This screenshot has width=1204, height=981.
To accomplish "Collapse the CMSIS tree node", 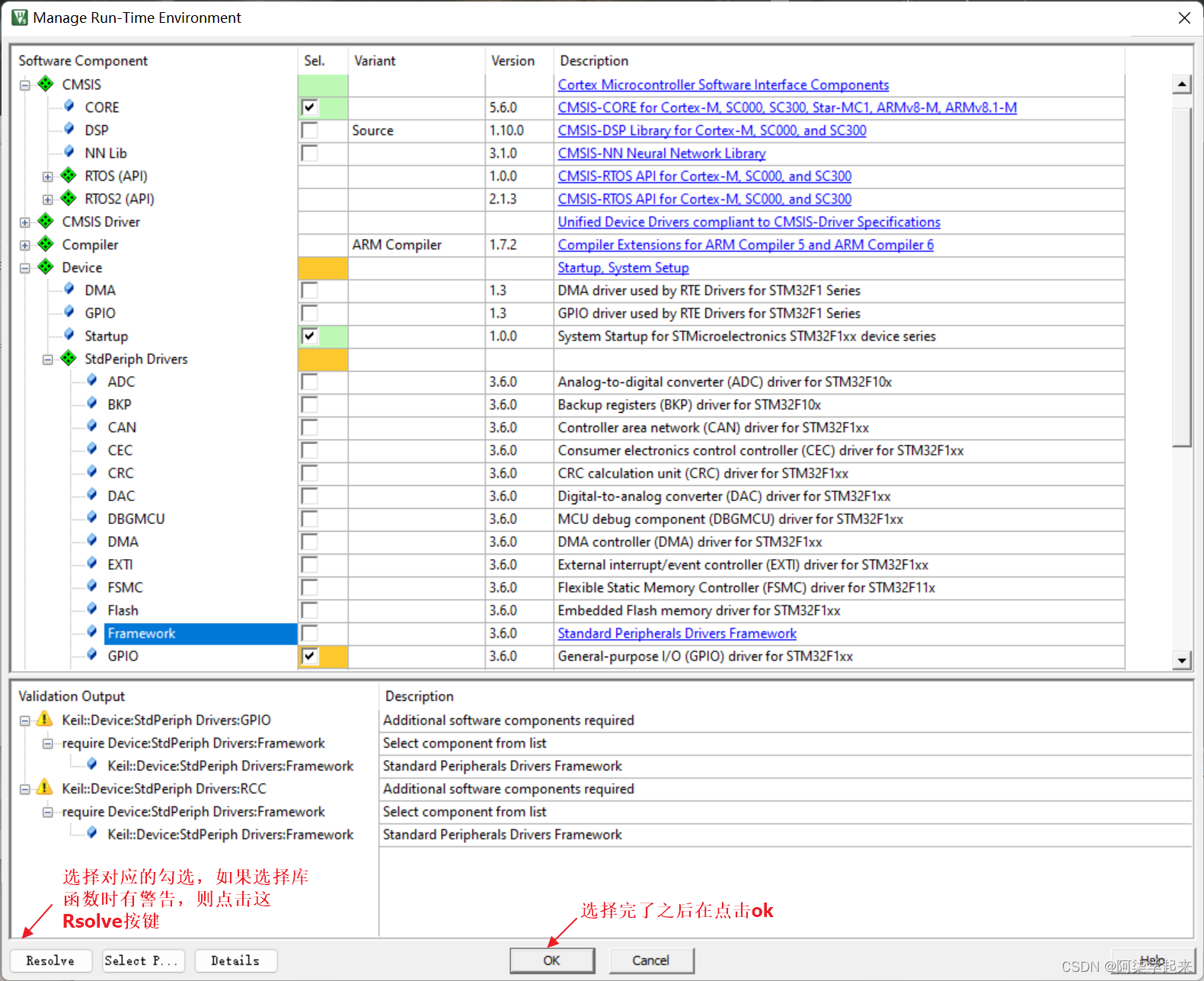I will 25,85.
